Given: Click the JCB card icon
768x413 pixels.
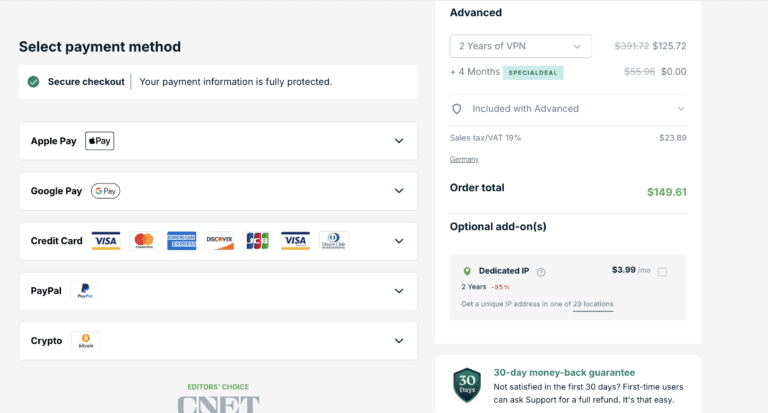Looking at the screenshot, I should [x=257, y=241].
